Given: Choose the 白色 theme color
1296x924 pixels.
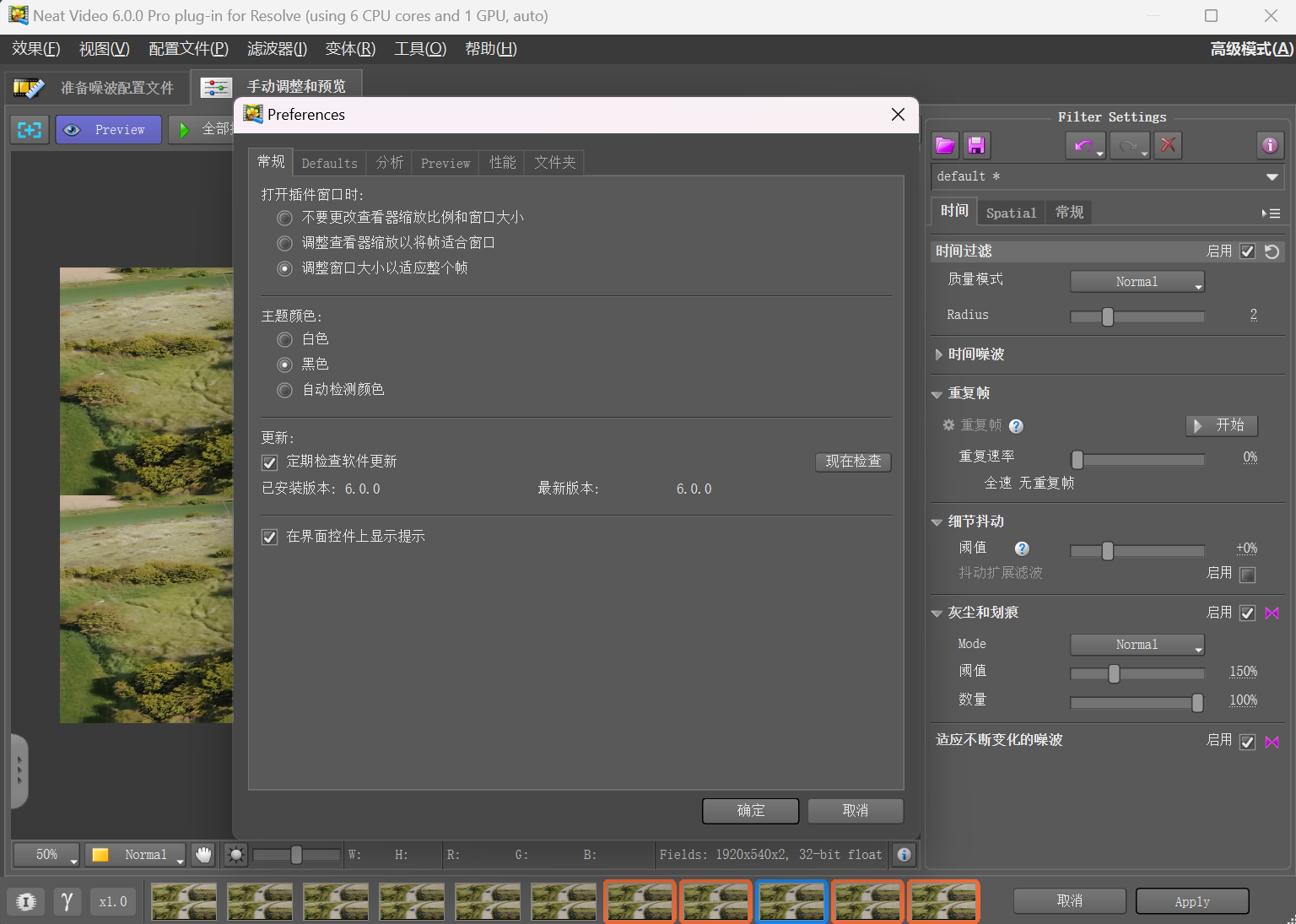Looking at the screenshot, I should 285,339.
